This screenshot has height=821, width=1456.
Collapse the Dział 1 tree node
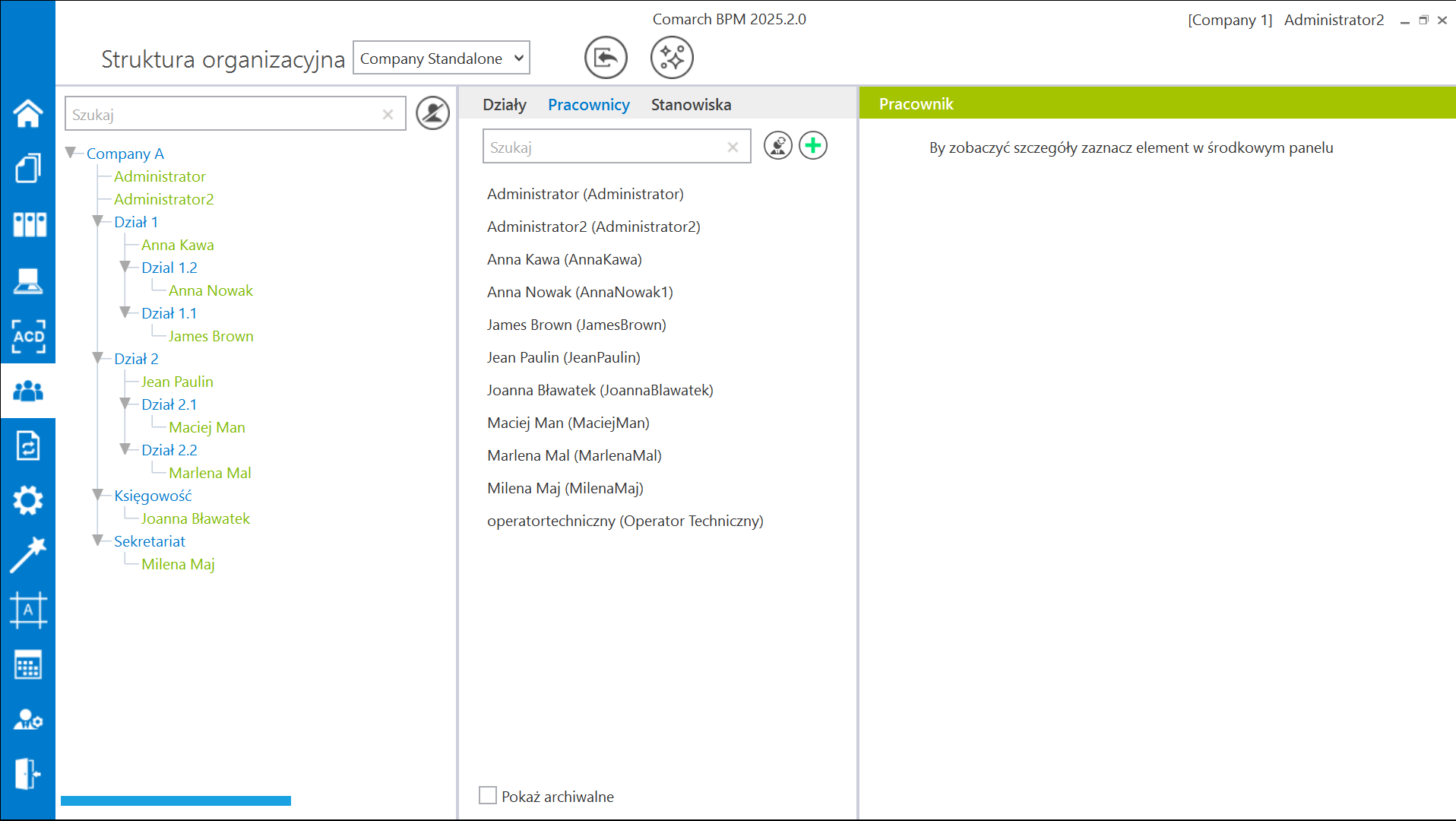point(98,221)
